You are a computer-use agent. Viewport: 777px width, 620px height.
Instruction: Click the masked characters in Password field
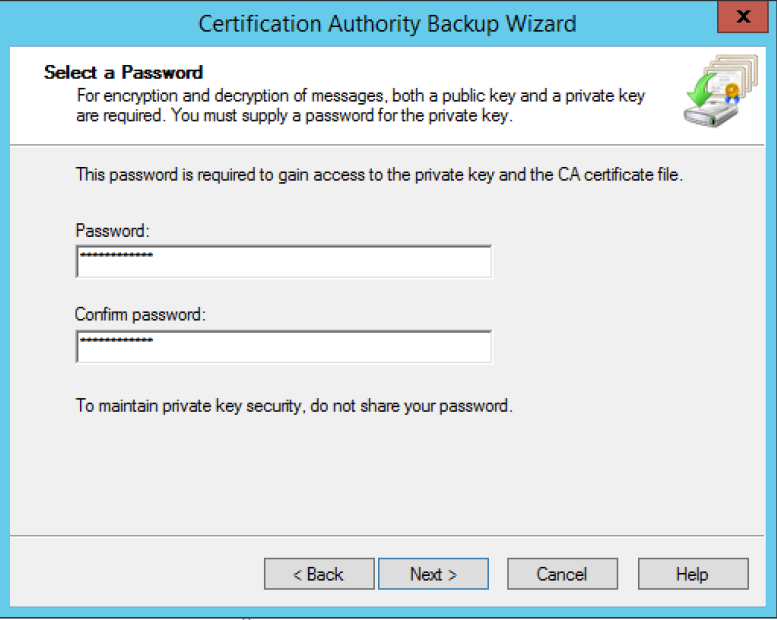[116, 257]
